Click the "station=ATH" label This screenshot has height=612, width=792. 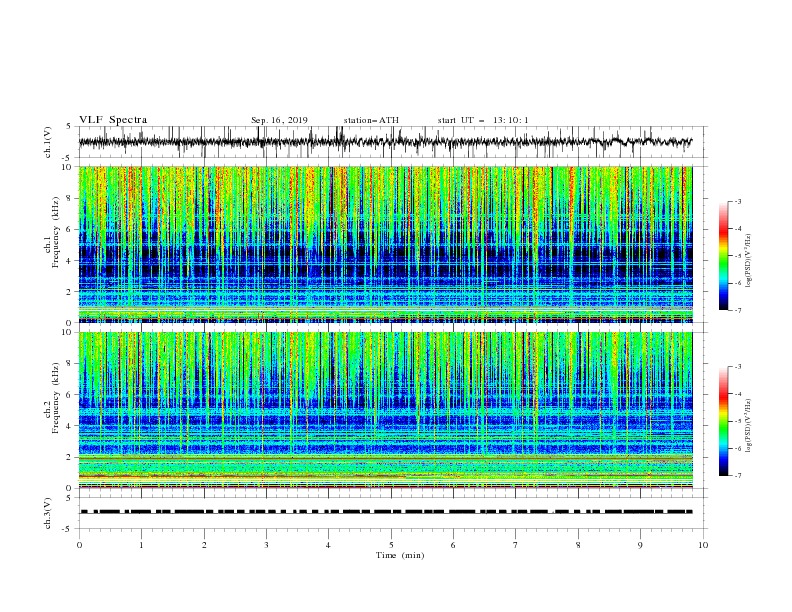tap(371, 120)
